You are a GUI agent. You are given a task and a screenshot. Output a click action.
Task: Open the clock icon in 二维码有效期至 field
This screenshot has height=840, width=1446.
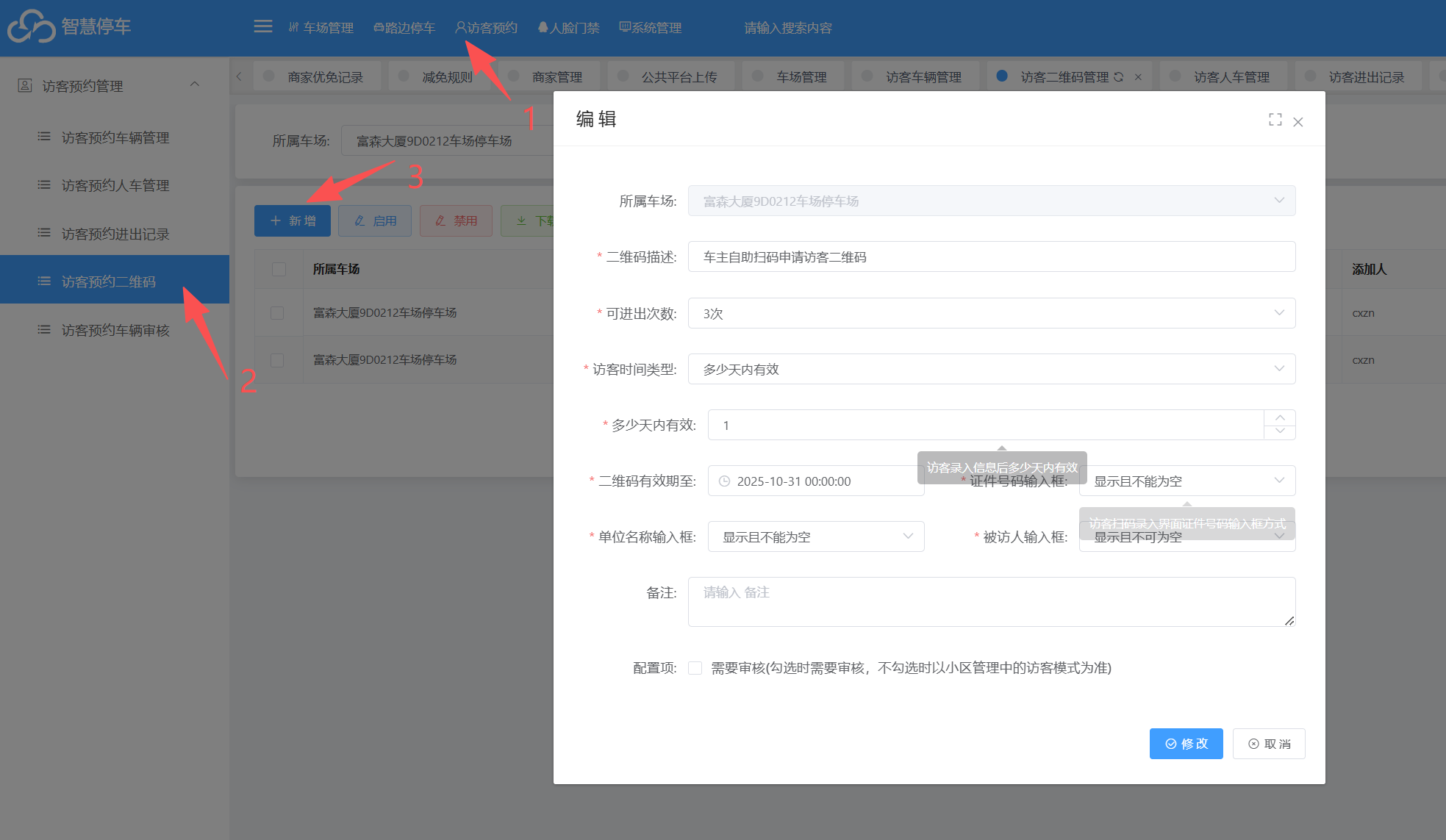724,481
